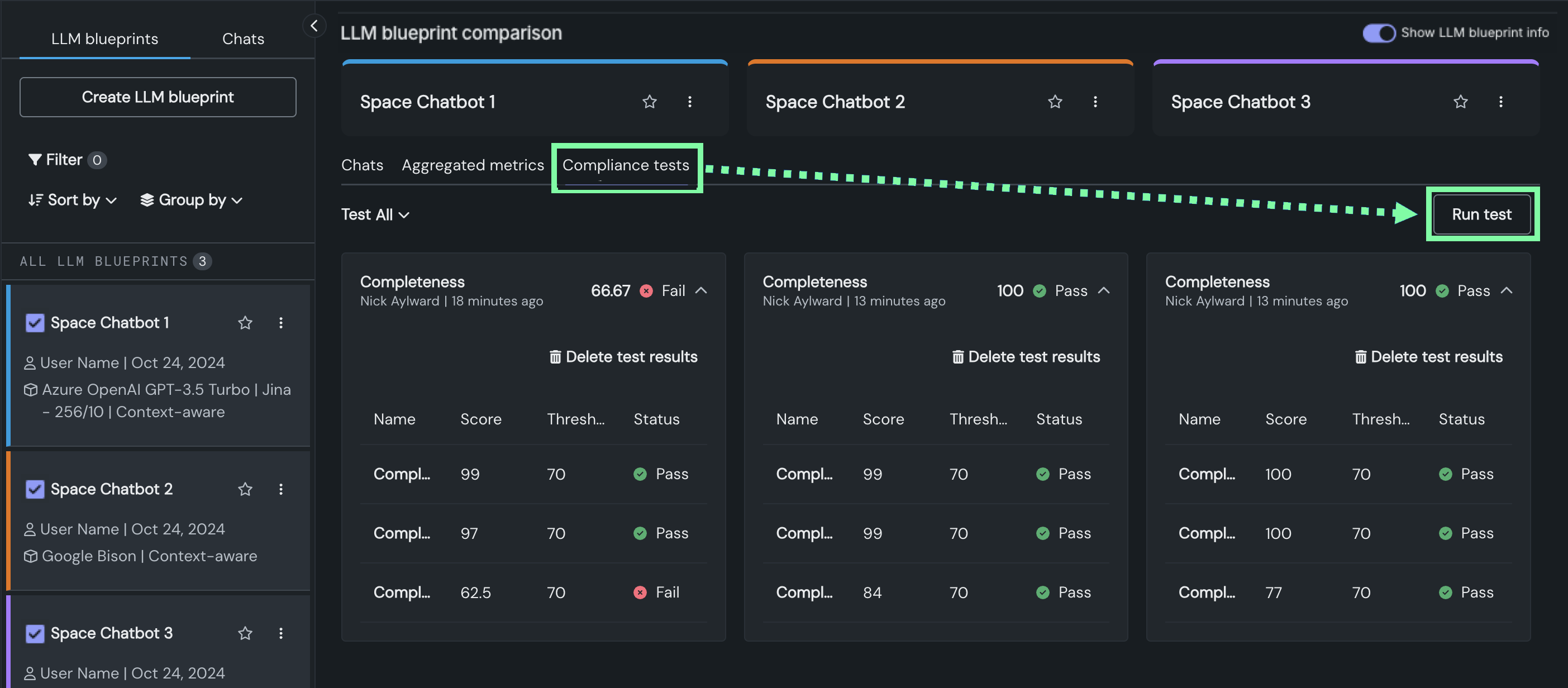Expand the Group by dropdown

click(x=191, y=200)
